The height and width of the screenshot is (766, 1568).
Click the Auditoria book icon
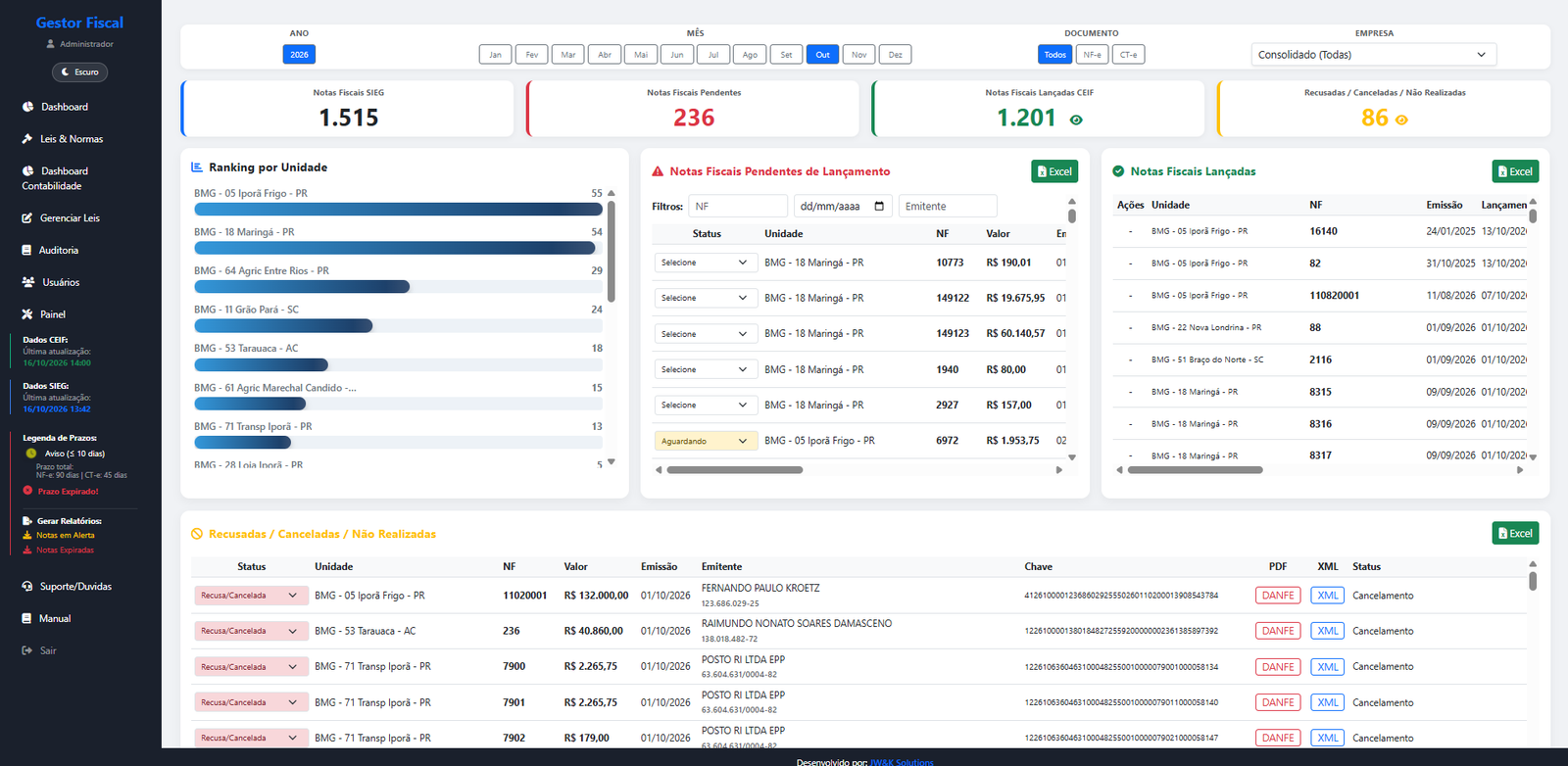tap(26, 251)
